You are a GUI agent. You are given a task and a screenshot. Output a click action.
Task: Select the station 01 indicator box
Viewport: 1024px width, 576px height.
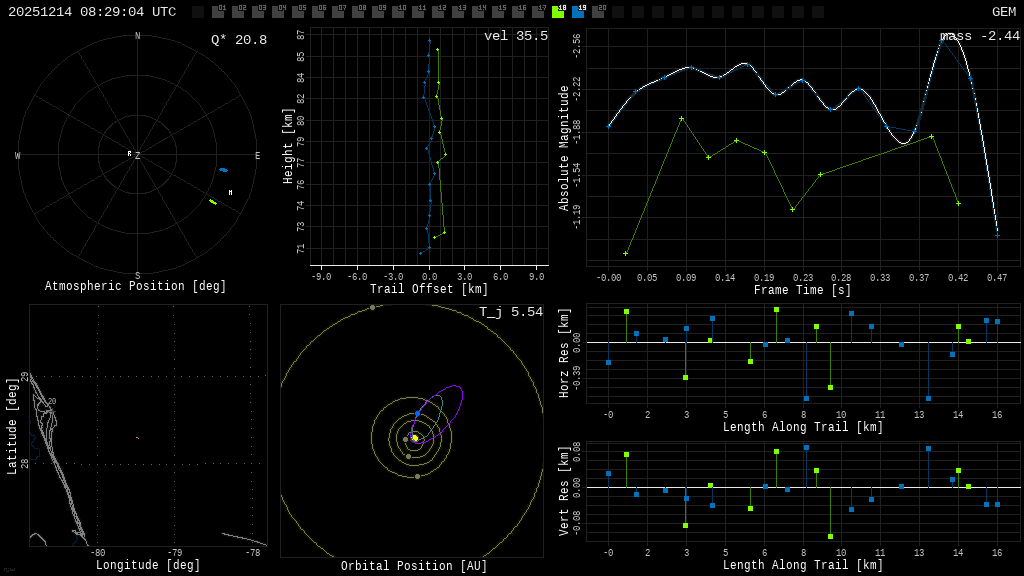[218, 12]
